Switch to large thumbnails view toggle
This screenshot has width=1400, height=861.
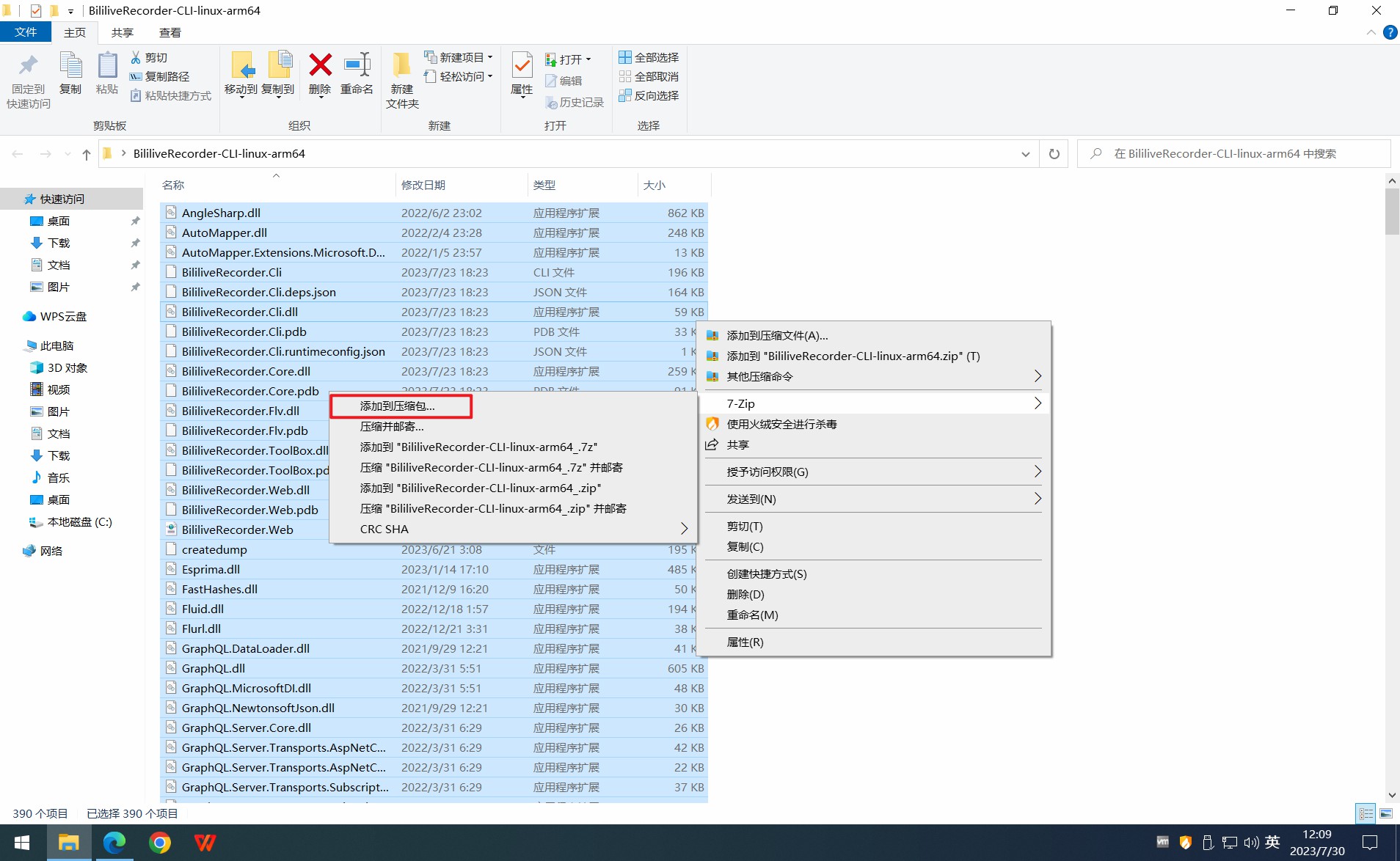pos(1386,813)
